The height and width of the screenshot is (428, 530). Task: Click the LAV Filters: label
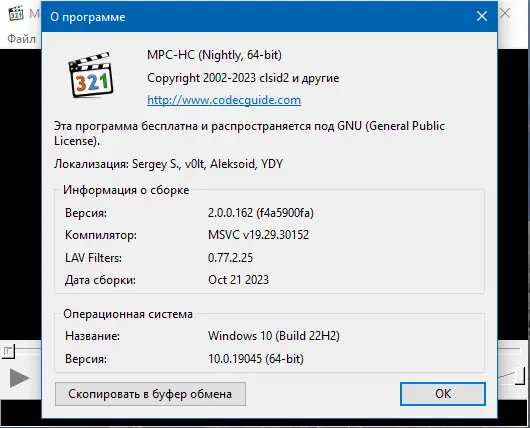pyautogui.click(x=93, y=258)
